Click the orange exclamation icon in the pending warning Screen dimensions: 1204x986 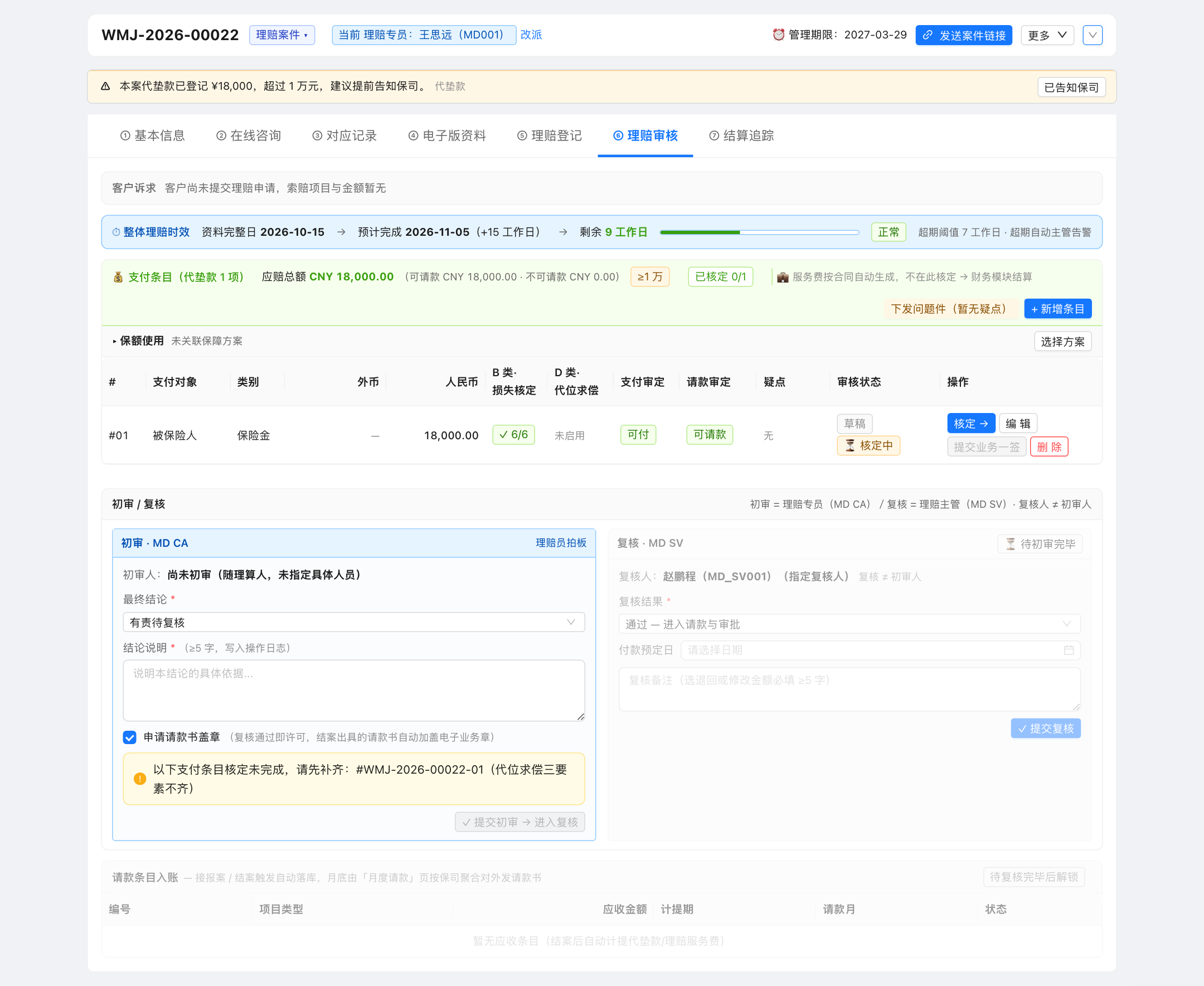tap(140, 779)
